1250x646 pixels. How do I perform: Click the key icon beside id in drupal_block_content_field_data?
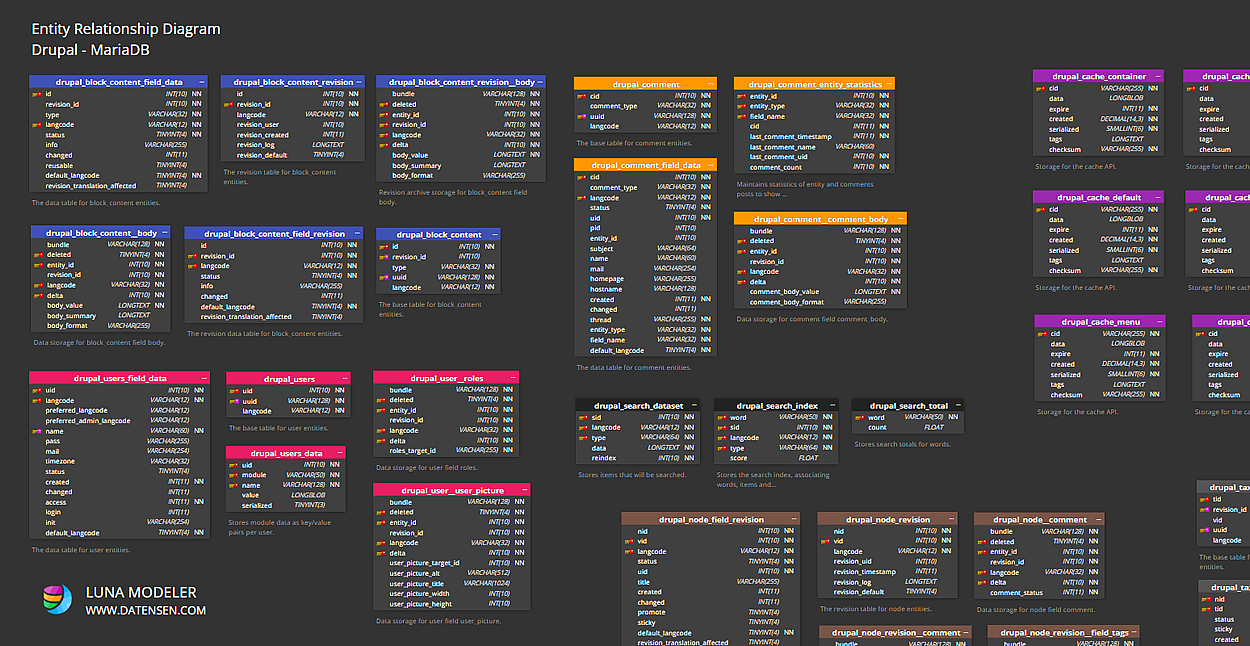[x=36, y=94]
